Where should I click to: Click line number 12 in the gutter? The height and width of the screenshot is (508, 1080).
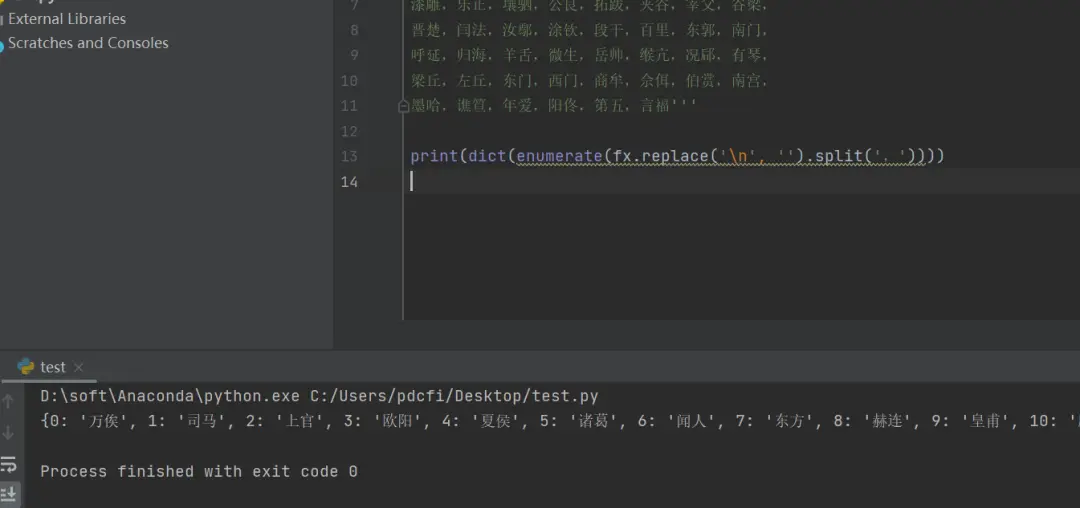pyautogui.click(x=349, y=131)
